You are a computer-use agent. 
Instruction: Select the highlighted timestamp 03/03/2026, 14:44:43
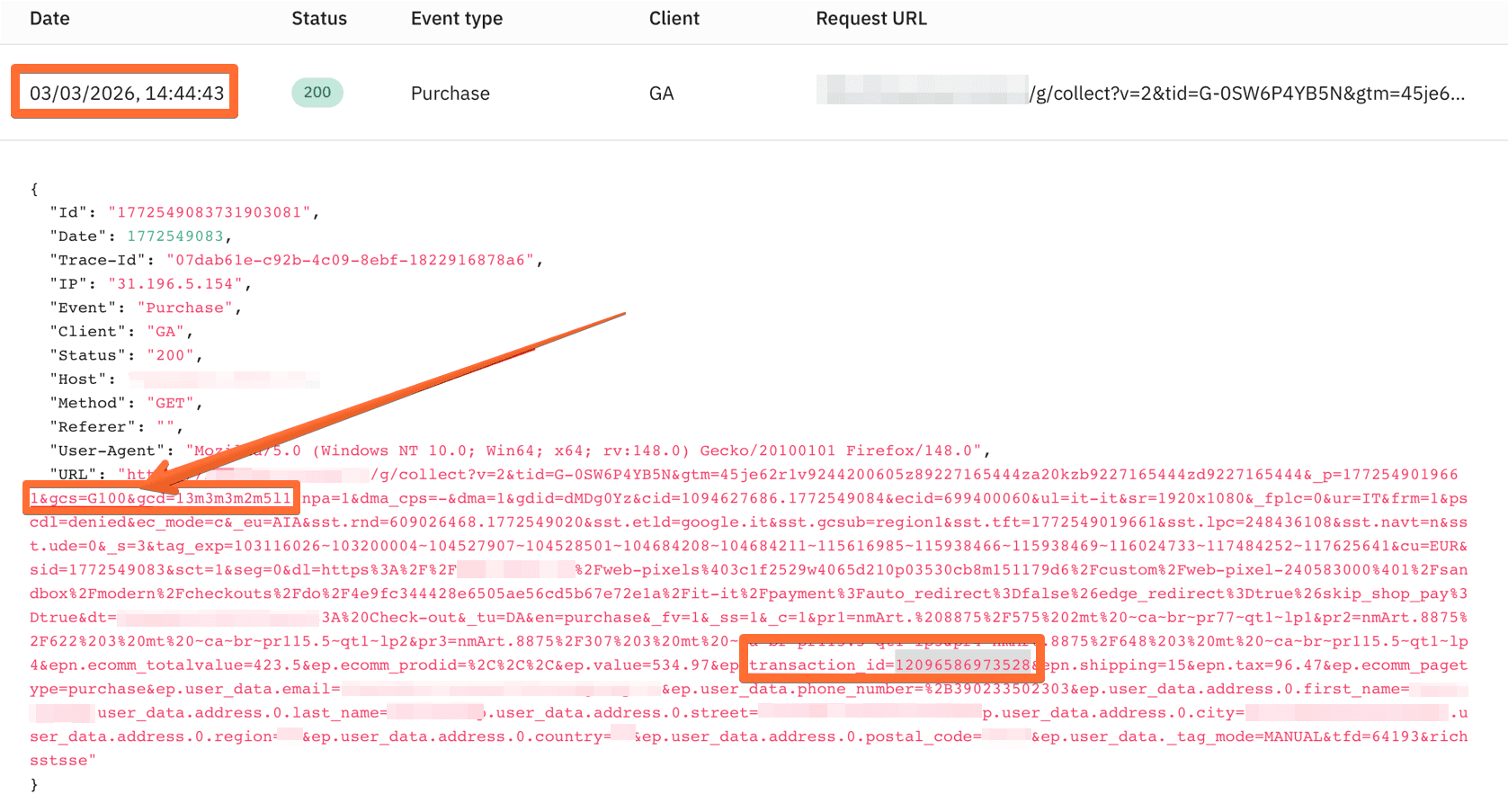tap(124, 91)
